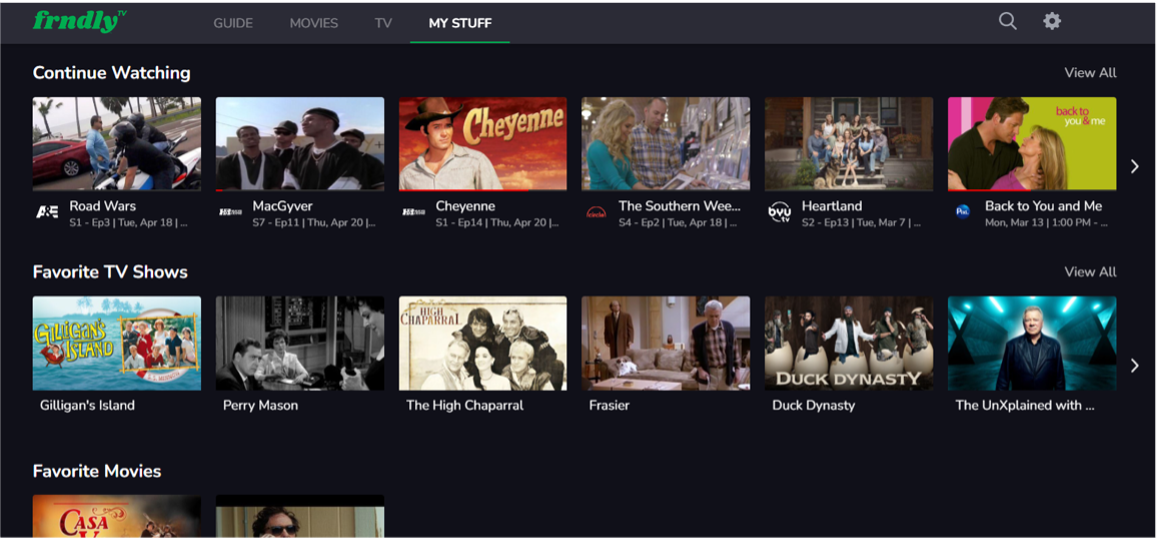Click The UnXplained with ... title text

point(1025,405)
